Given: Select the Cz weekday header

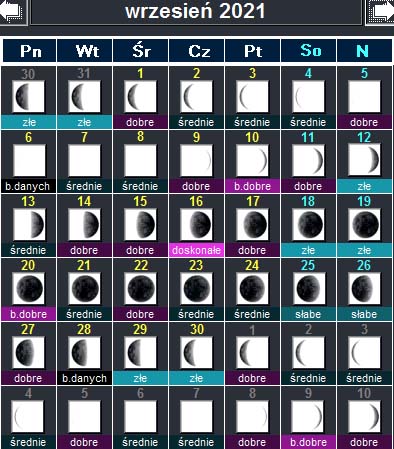Looking at the screenshot, I should click(197, 51).
